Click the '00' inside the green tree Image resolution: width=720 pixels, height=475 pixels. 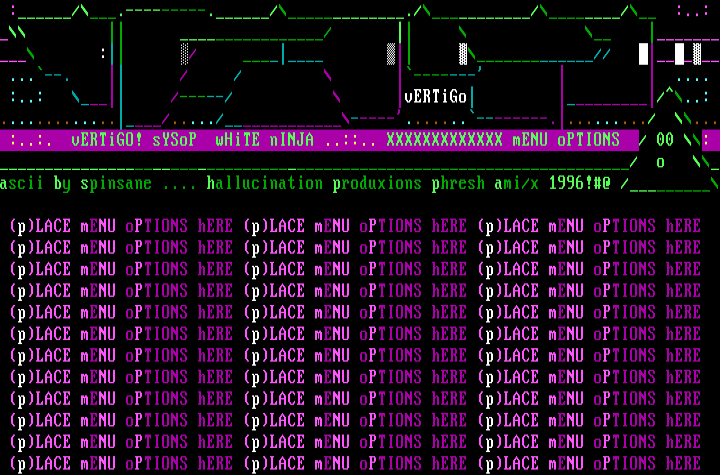click(664, 140)
